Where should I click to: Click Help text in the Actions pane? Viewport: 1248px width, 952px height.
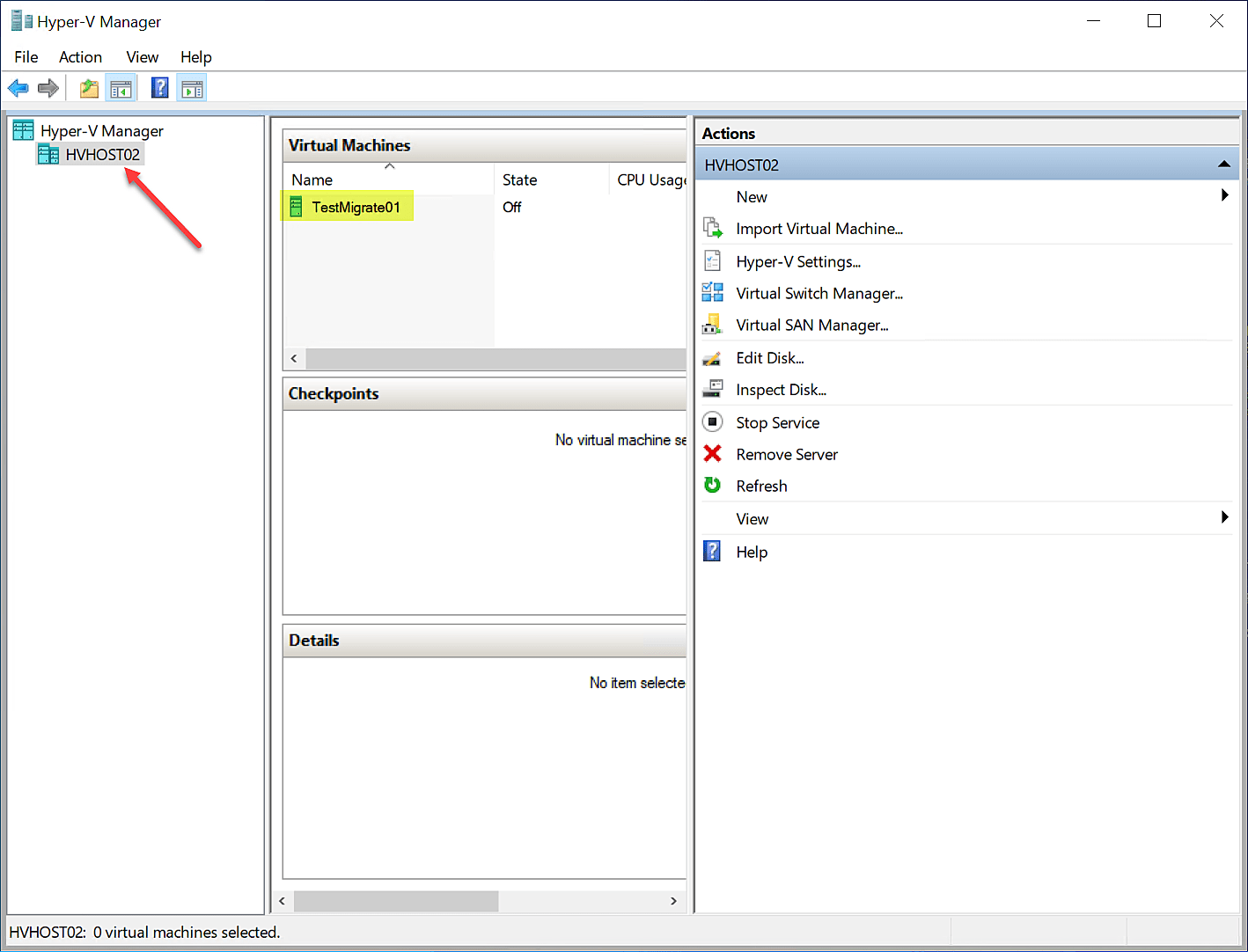point(752,553)
